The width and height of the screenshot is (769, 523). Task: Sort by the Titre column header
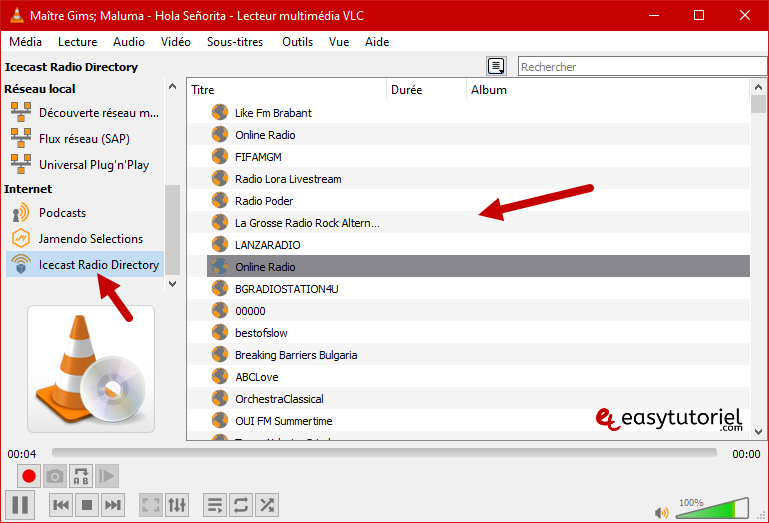coord(287,90)
